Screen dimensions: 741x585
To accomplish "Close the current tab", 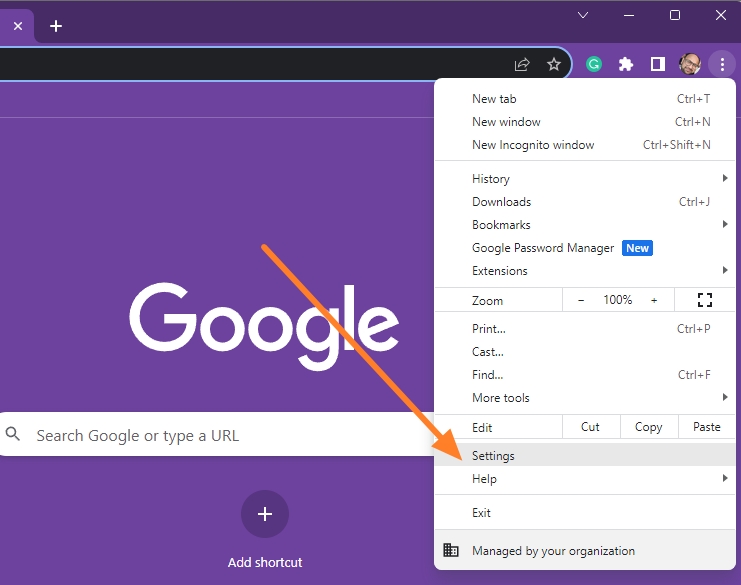I will tap(18, 26).
